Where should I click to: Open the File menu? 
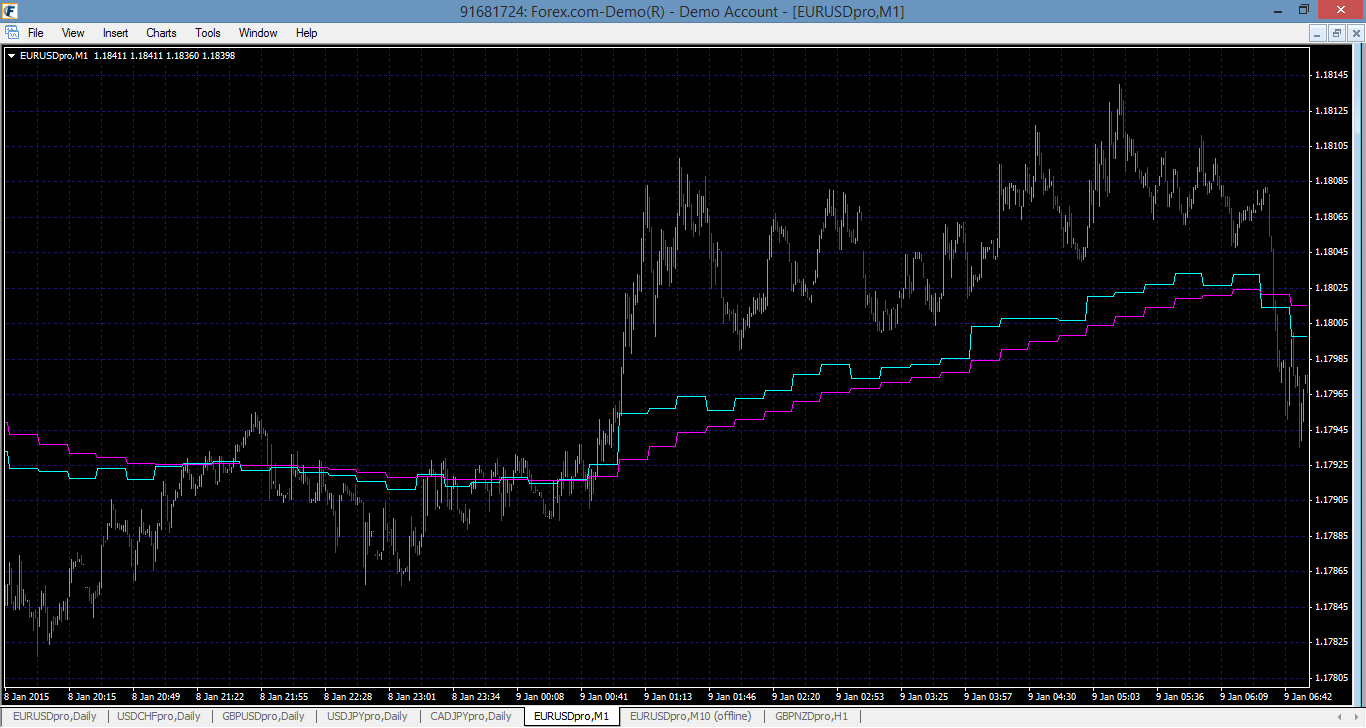coord(36,33)
